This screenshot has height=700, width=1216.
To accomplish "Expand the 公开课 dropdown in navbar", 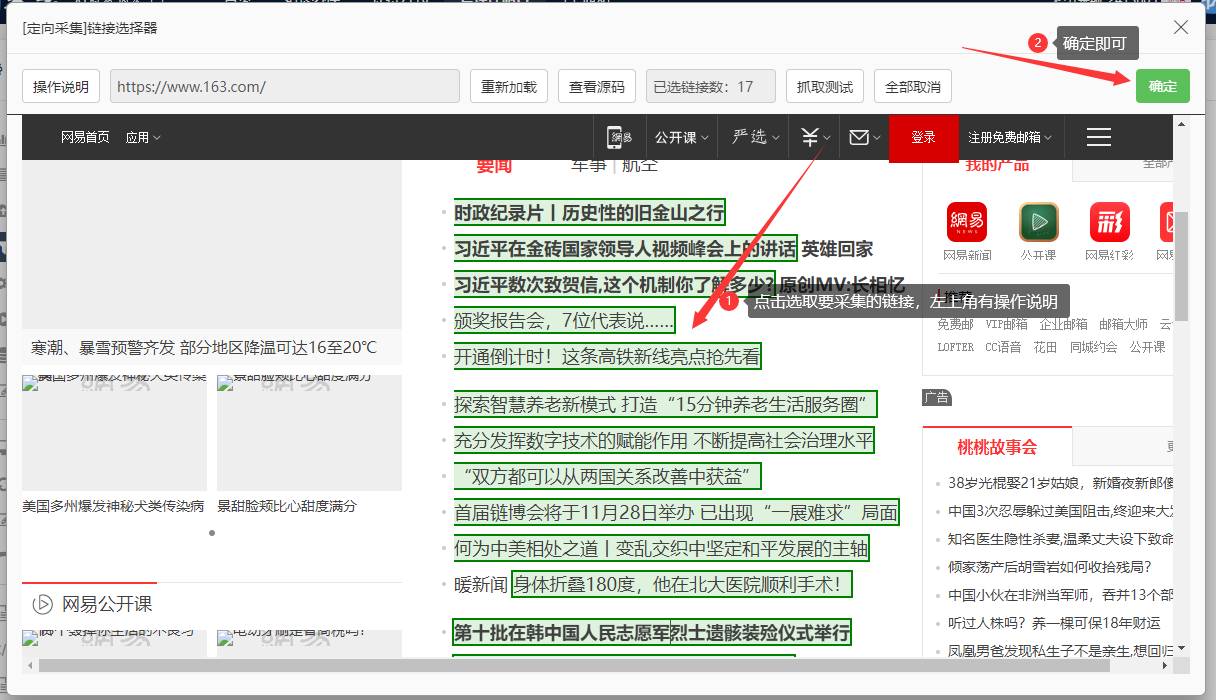I will coord(682,137).
